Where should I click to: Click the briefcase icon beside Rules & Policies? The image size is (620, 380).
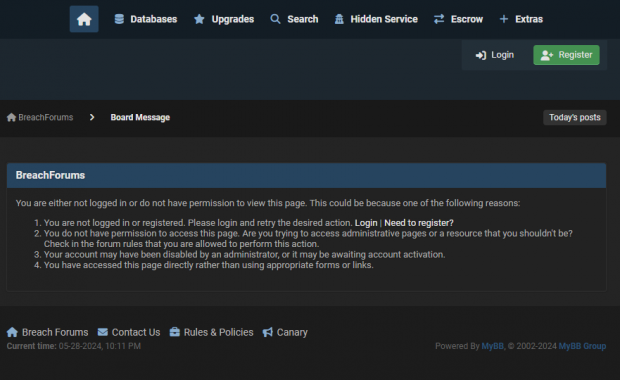[175, 332]
